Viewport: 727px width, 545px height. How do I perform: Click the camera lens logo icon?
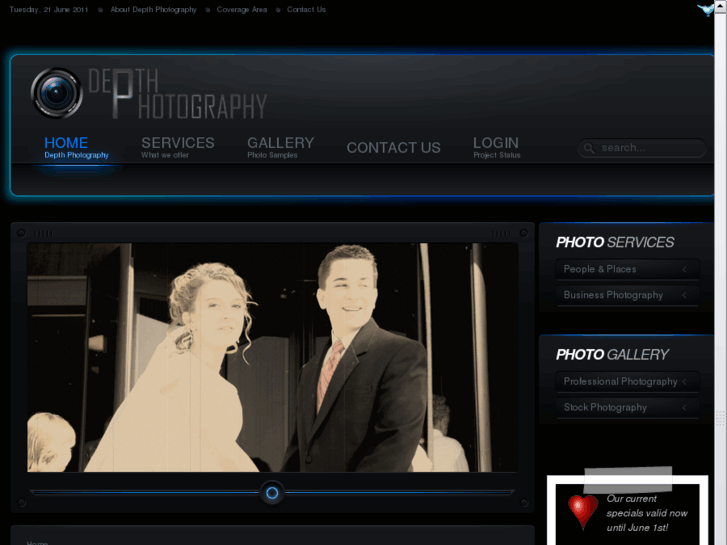coord(57,93)
